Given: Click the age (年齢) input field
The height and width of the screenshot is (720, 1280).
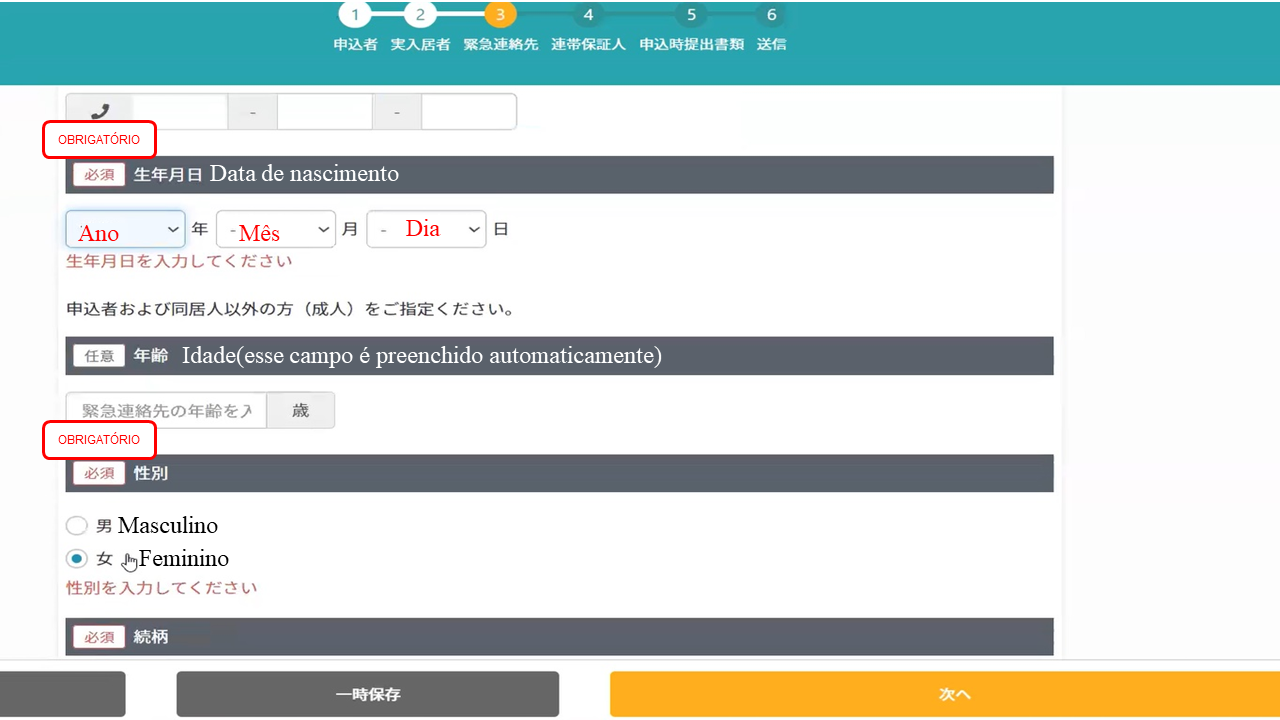Looking at the screenshot, I should [x=166, y=410].
